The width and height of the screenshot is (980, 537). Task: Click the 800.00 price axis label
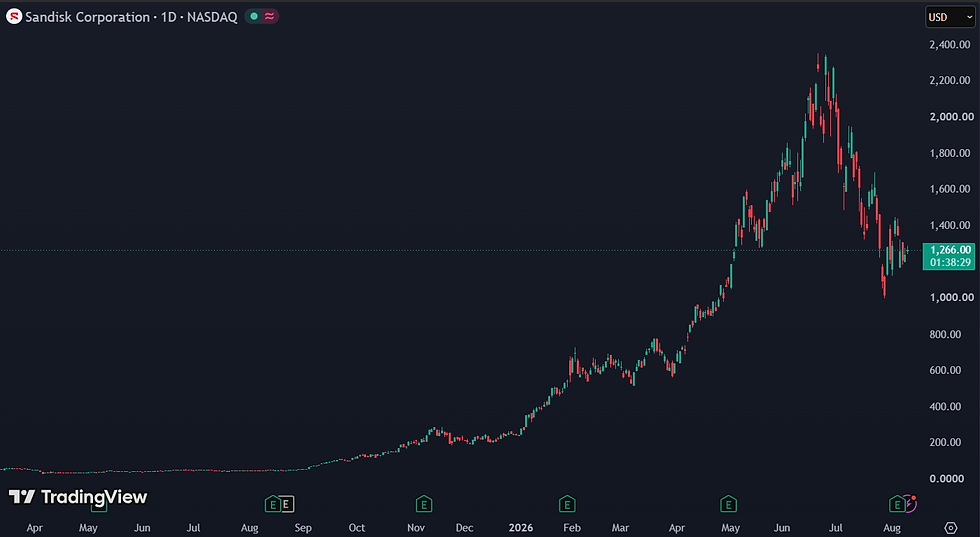coord(946,334)
